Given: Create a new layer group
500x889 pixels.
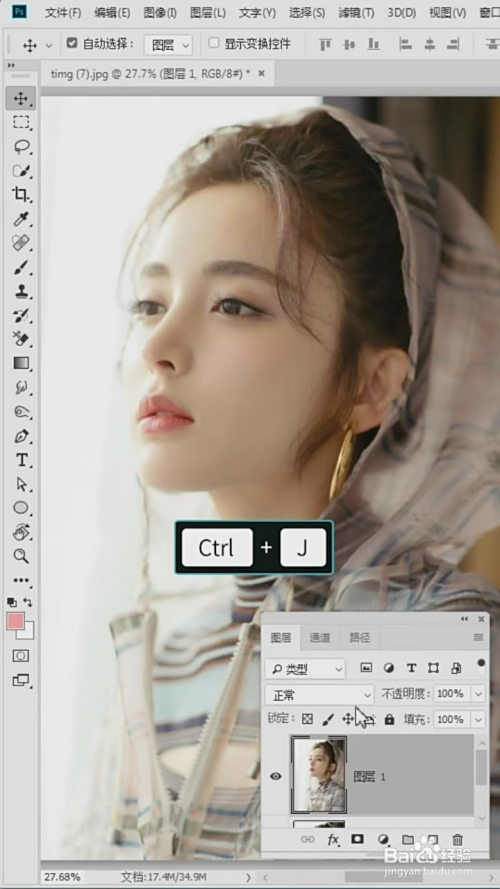Looking at the screenshot, I should coord(408,840).
